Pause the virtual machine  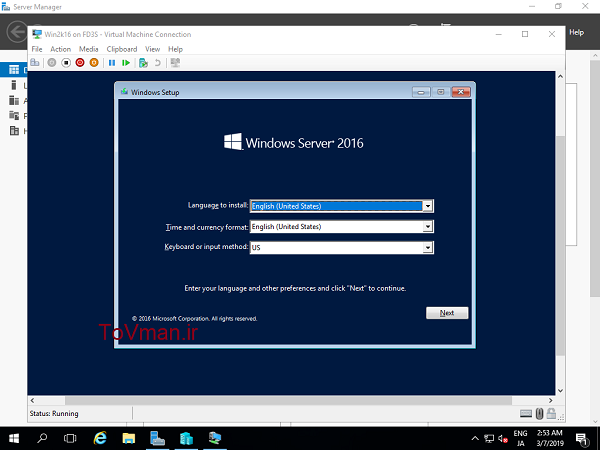click(112, 62)
